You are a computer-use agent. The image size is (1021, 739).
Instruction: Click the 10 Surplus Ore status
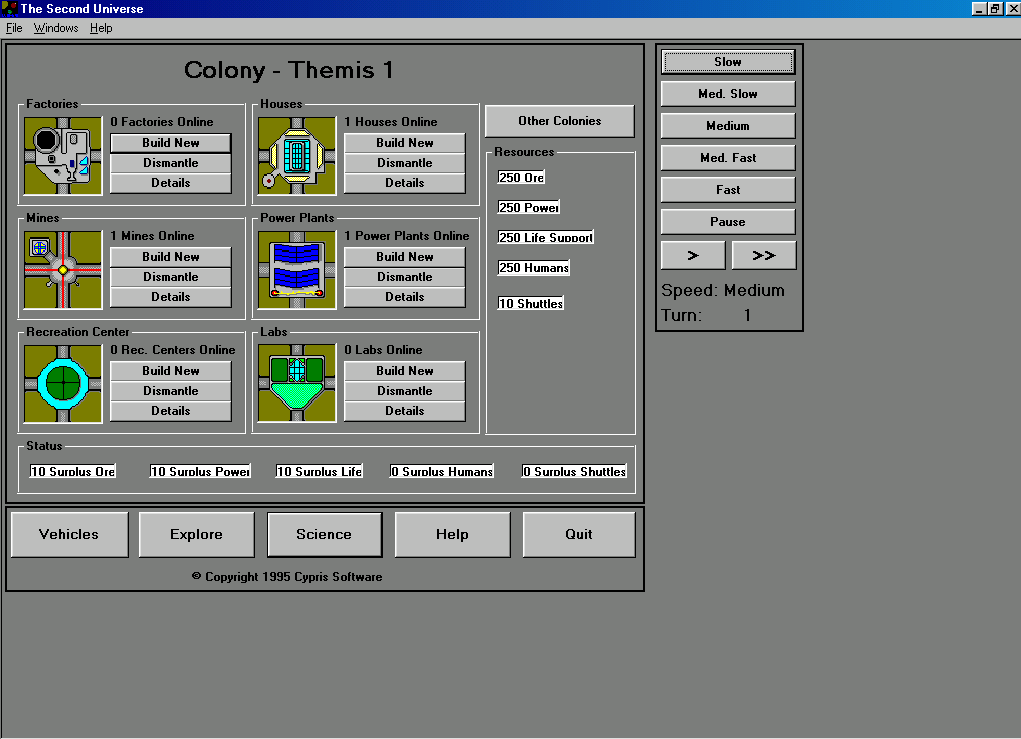click(x=73, y=471)
